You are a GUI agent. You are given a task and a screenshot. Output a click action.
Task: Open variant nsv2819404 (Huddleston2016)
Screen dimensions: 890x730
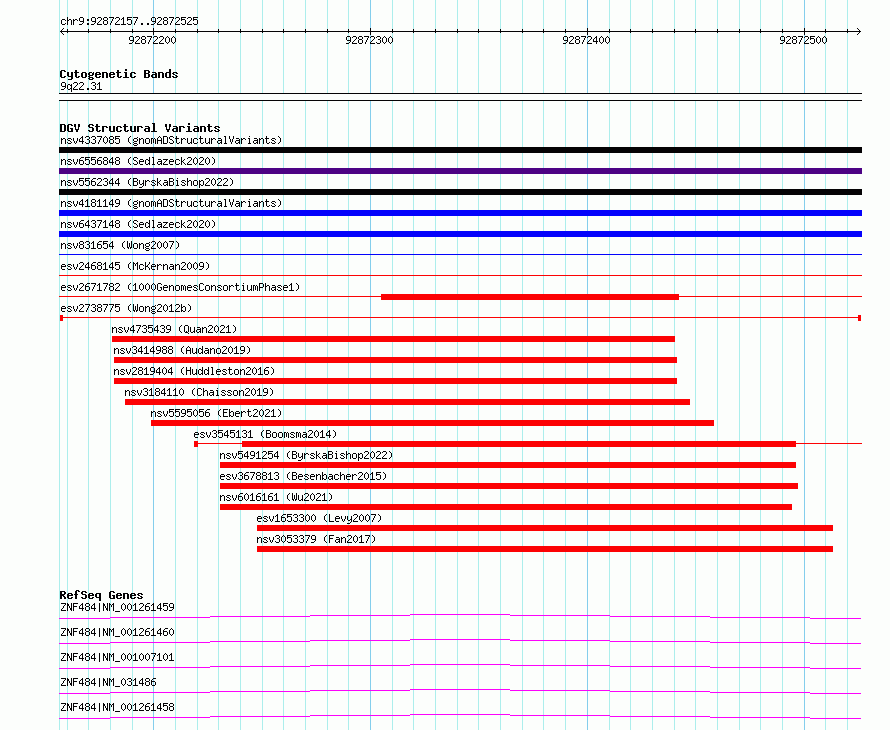(x=194, y=371)
